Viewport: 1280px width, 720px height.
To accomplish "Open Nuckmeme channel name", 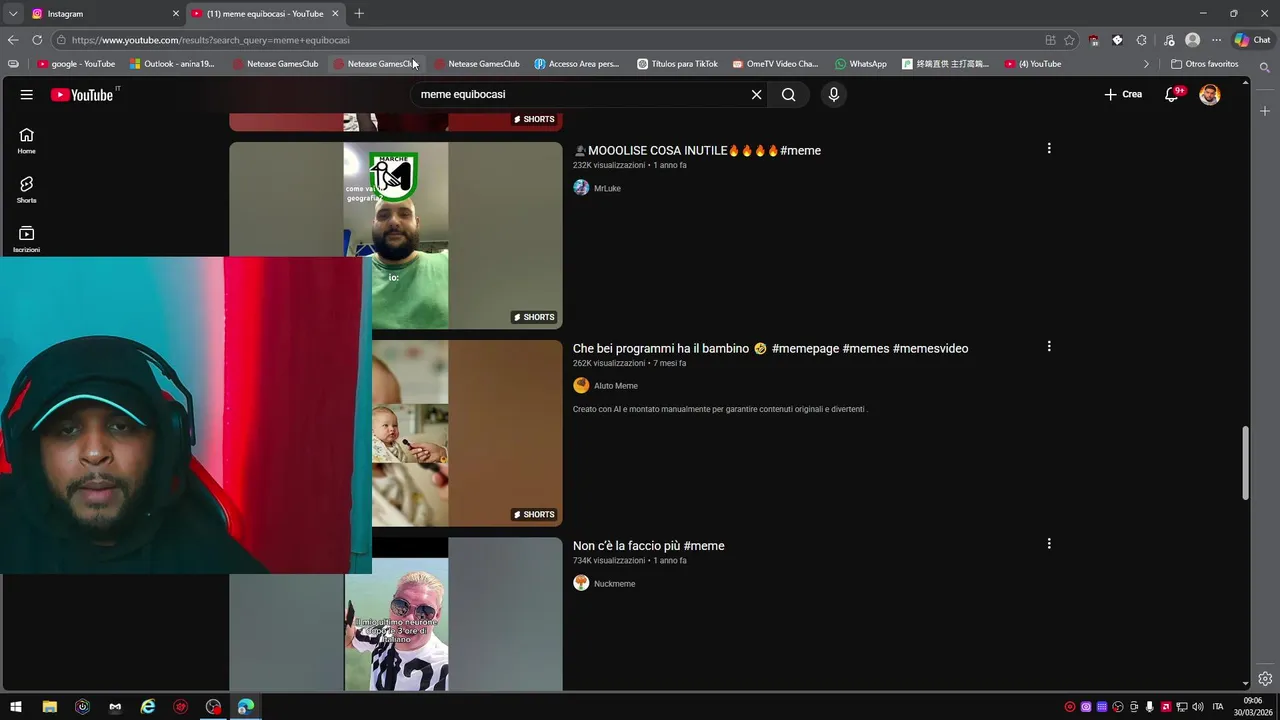I will [x=614, y=584].
